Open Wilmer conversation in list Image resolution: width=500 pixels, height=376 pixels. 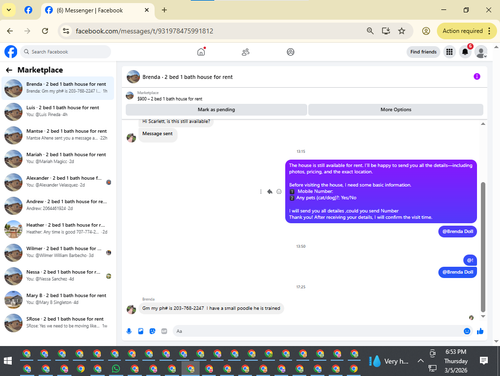[x=58, y=252]
